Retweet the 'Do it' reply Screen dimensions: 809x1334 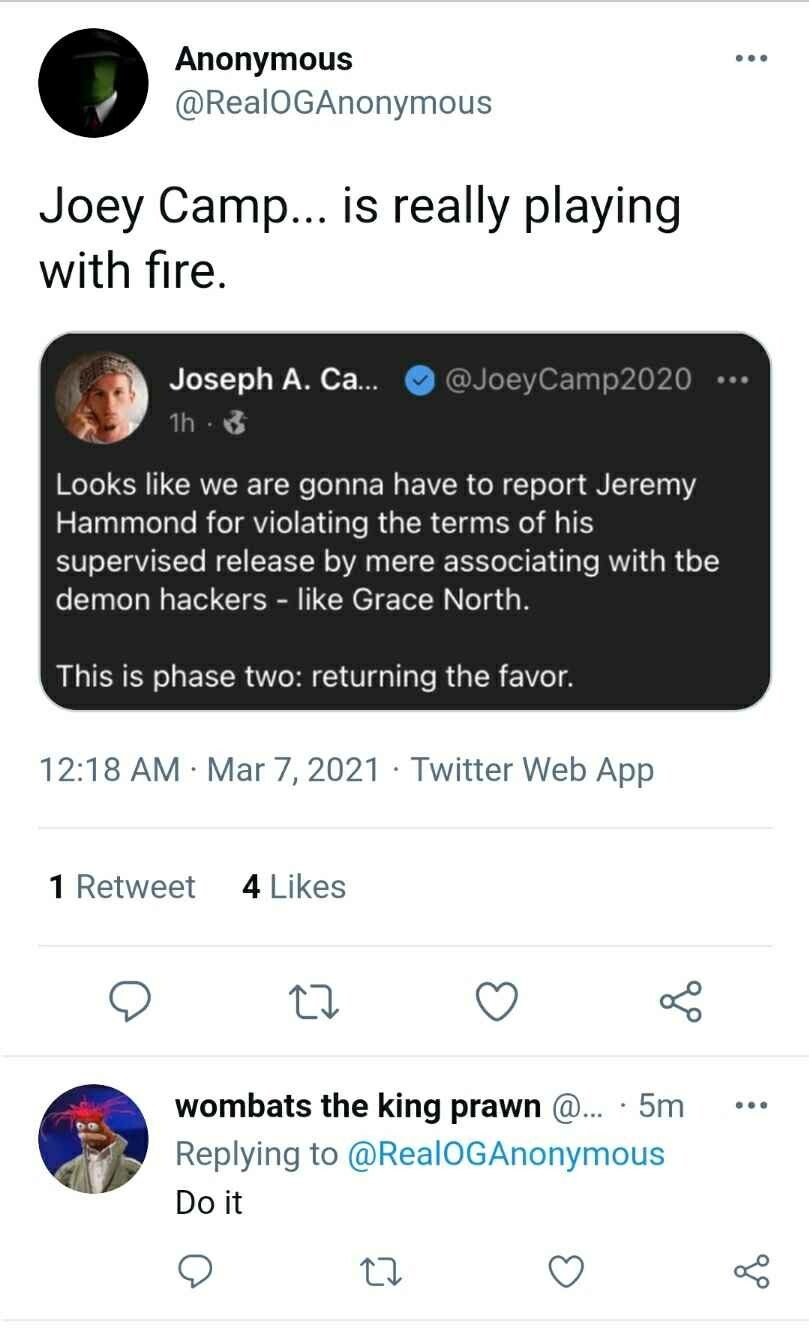(382, 1271)
